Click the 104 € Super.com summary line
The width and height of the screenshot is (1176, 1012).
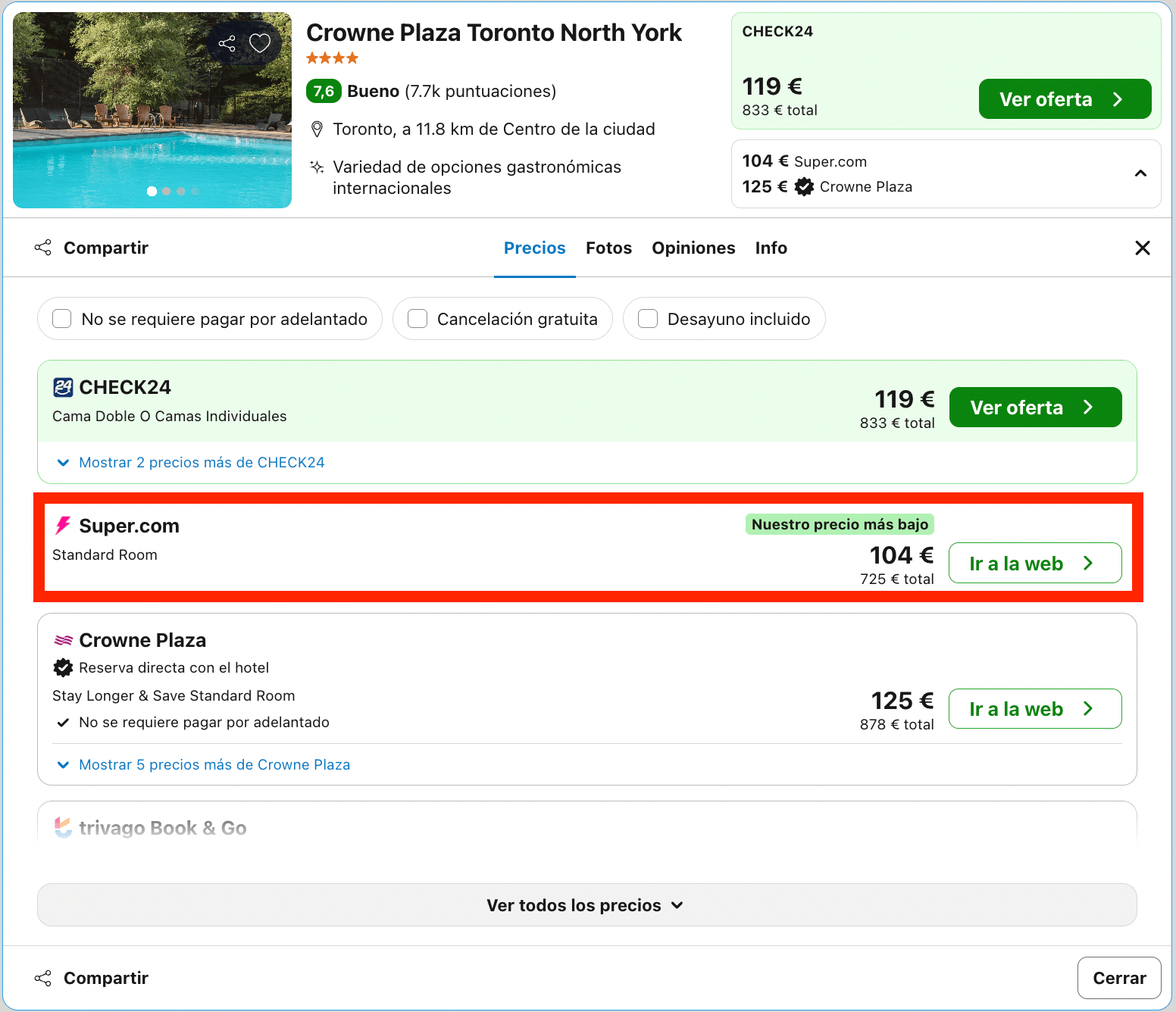click(x=805, y=161)
